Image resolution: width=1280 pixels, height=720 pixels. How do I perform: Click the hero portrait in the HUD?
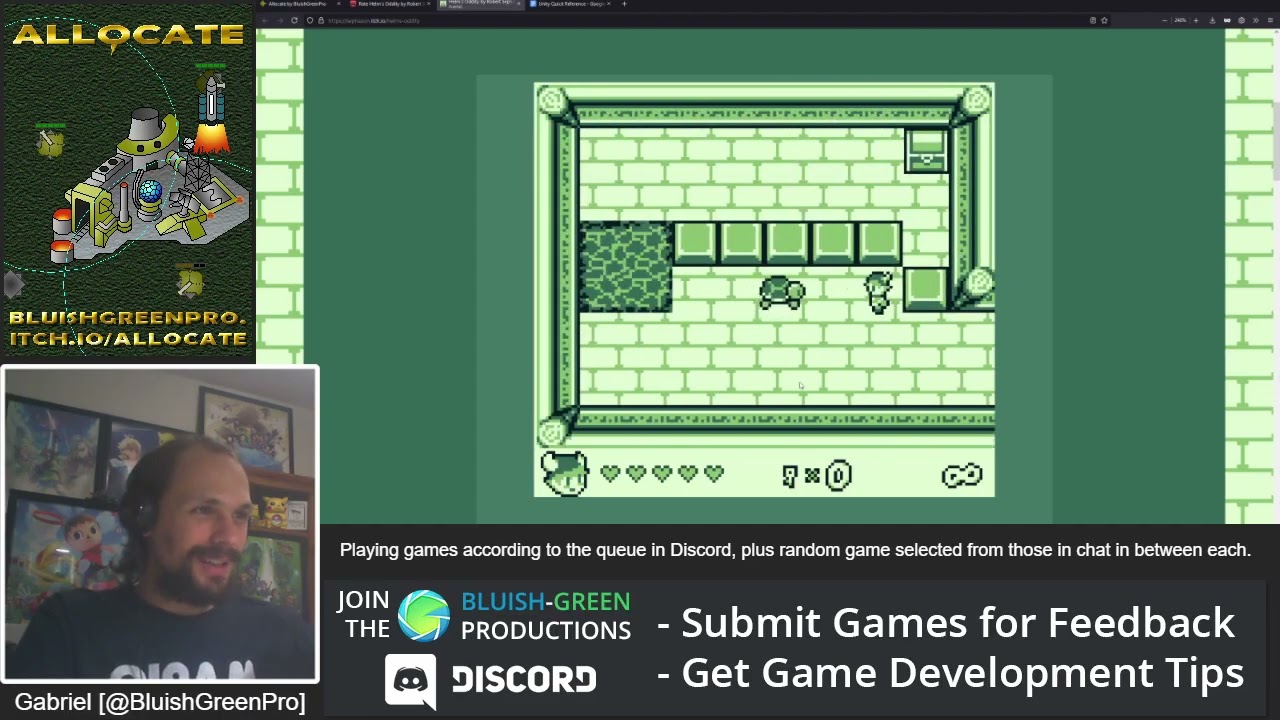click(x=564, y=474)
